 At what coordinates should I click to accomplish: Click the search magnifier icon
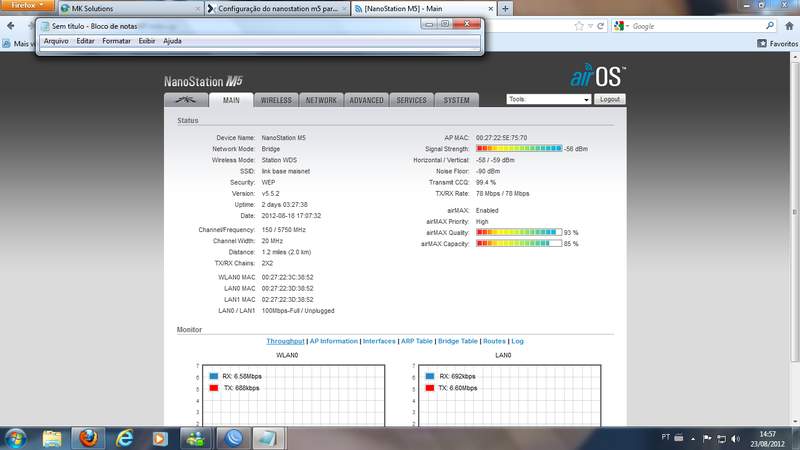(x=769, y=26)
